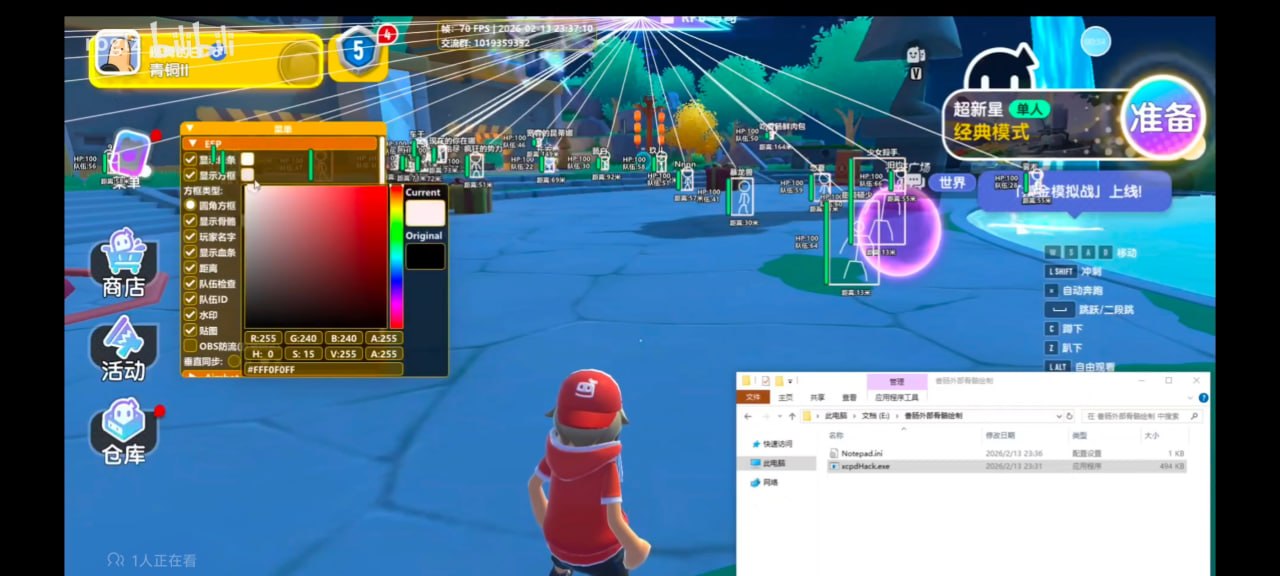Open the 查看 ribbon tab
Viewport: 1280px width, 576px height.
[849, 397]
